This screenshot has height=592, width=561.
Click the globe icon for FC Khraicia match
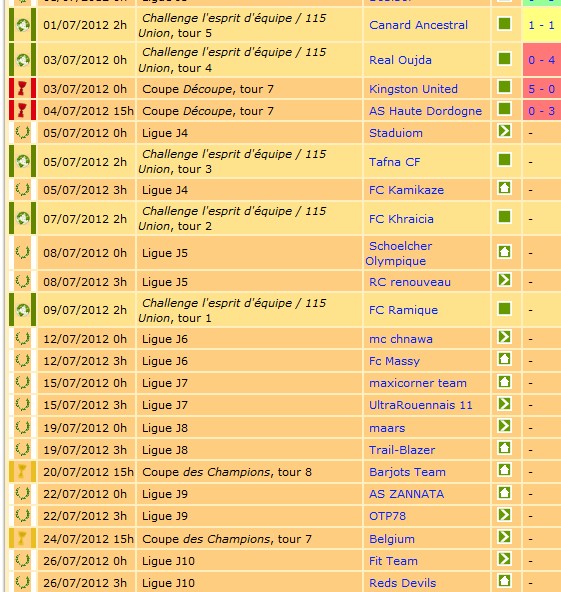(x=23, y=218)
